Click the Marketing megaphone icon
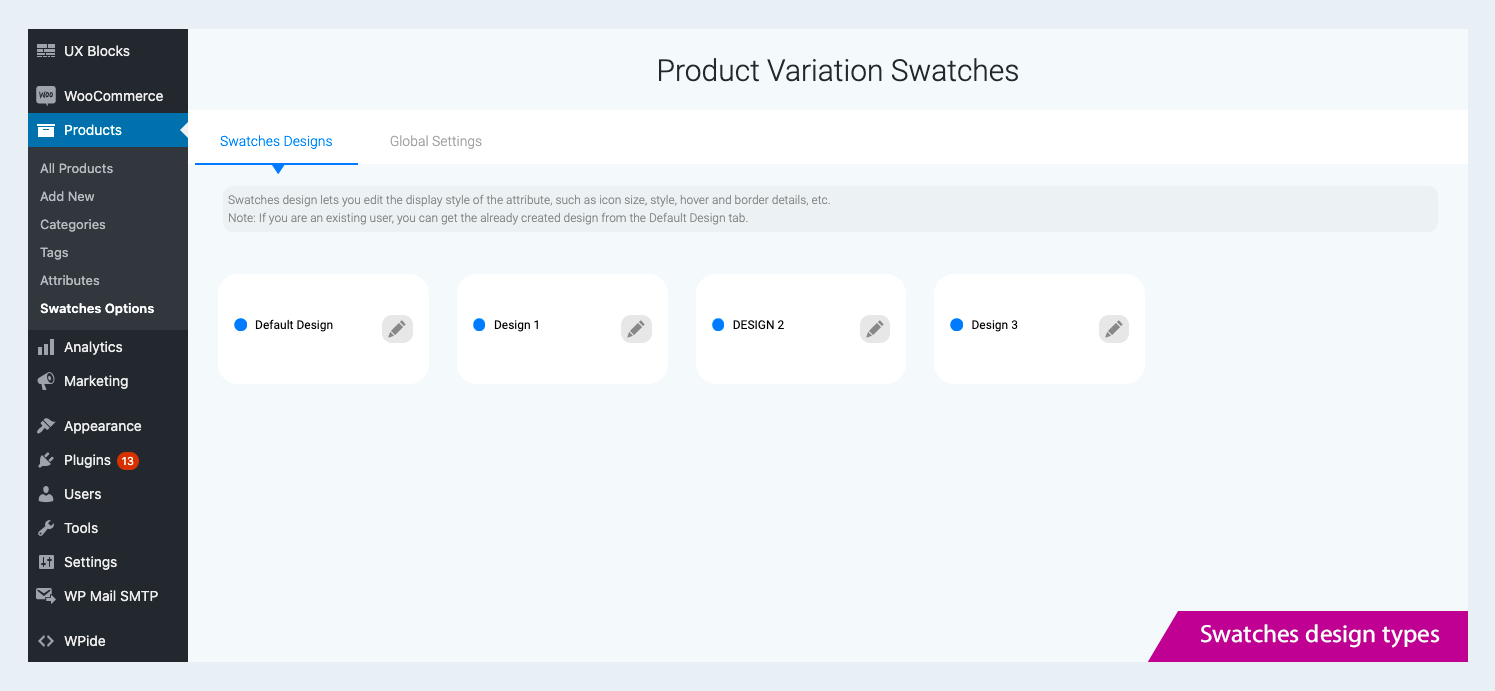Viewport: 1495px width, 691px height. click(46, 381)
